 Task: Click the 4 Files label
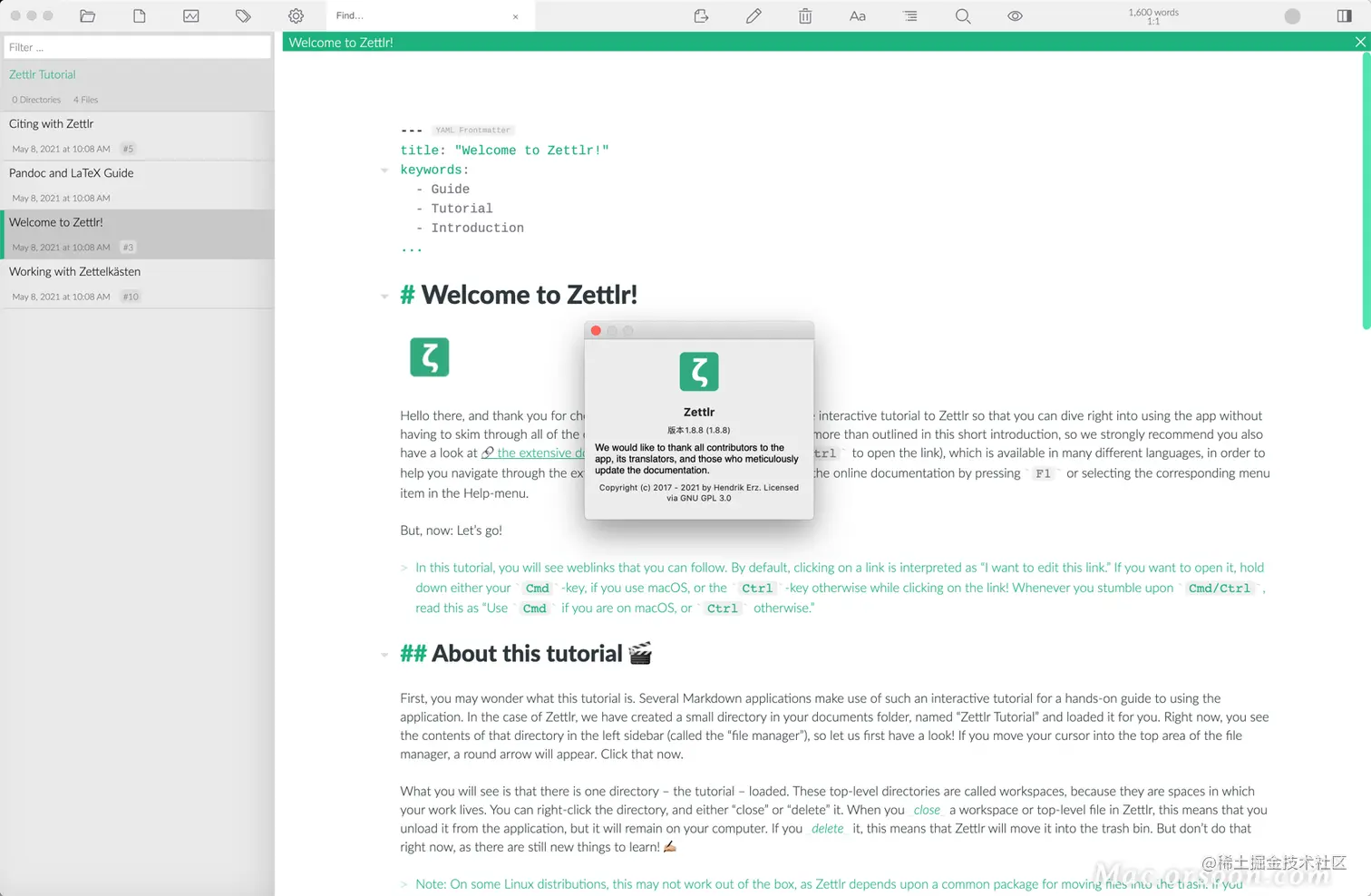pos(85,100)
